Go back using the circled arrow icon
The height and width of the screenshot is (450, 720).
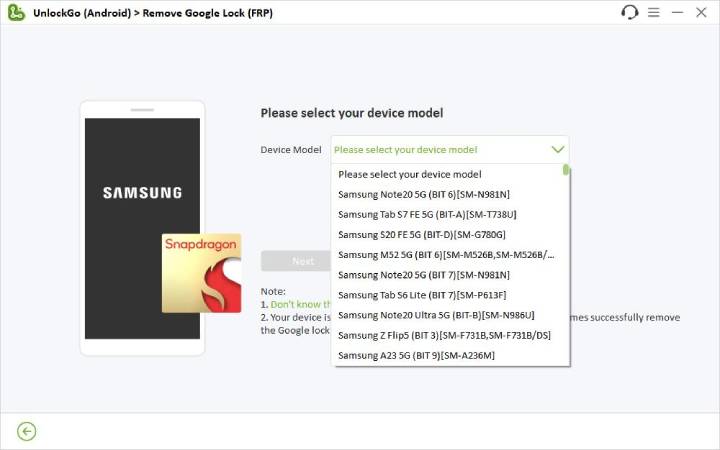pos(27,431)
